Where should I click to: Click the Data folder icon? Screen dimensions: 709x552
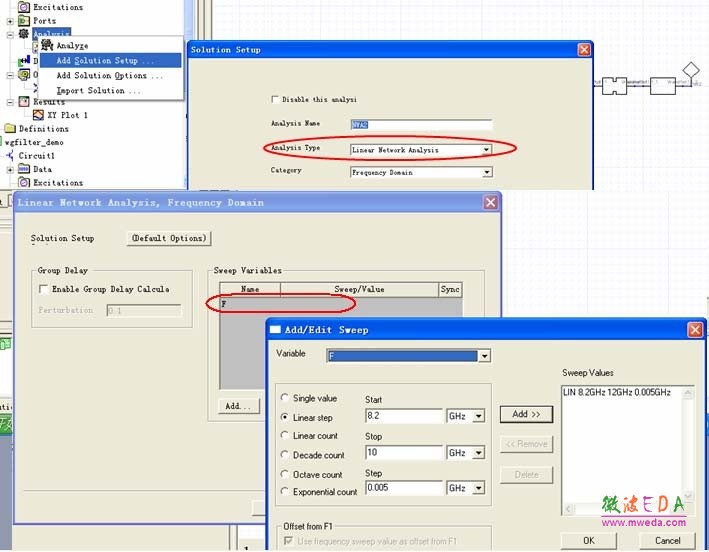coord(24,169)
